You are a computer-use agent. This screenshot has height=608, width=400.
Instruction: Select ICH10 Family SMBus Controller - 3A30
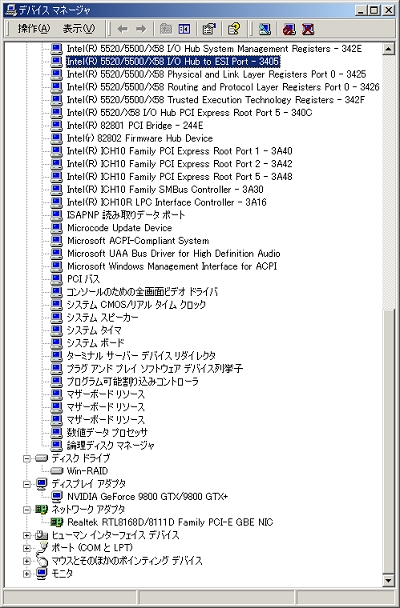point(165,189)
